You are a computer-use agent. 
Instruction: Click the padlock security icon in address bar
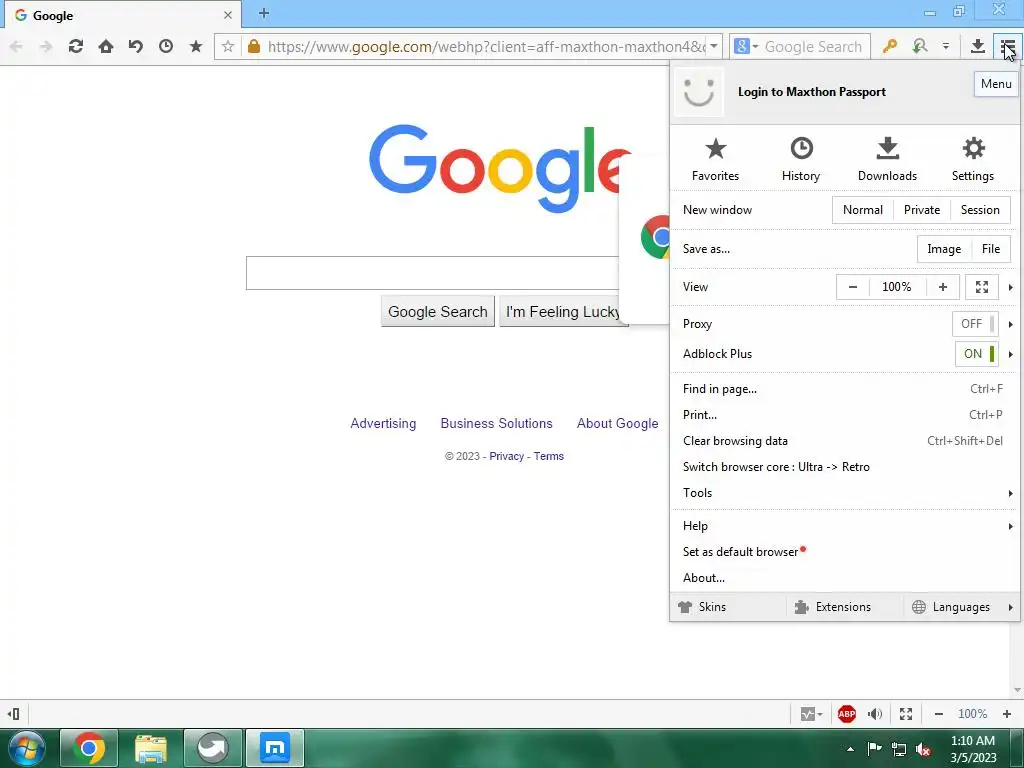pos(254,46)
